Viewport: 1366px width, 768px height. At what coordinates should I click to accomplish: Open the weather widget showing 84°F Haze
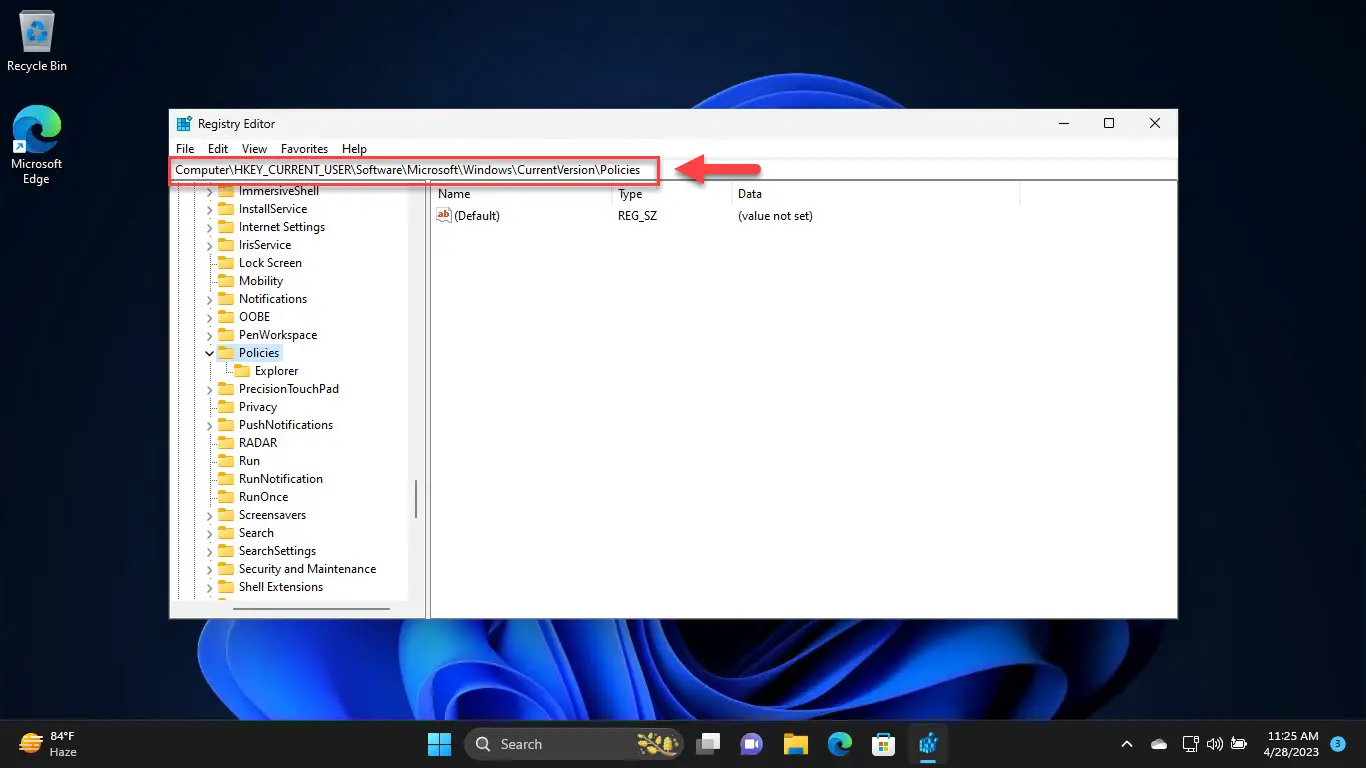pyautogui.click(x=48, y=744)
